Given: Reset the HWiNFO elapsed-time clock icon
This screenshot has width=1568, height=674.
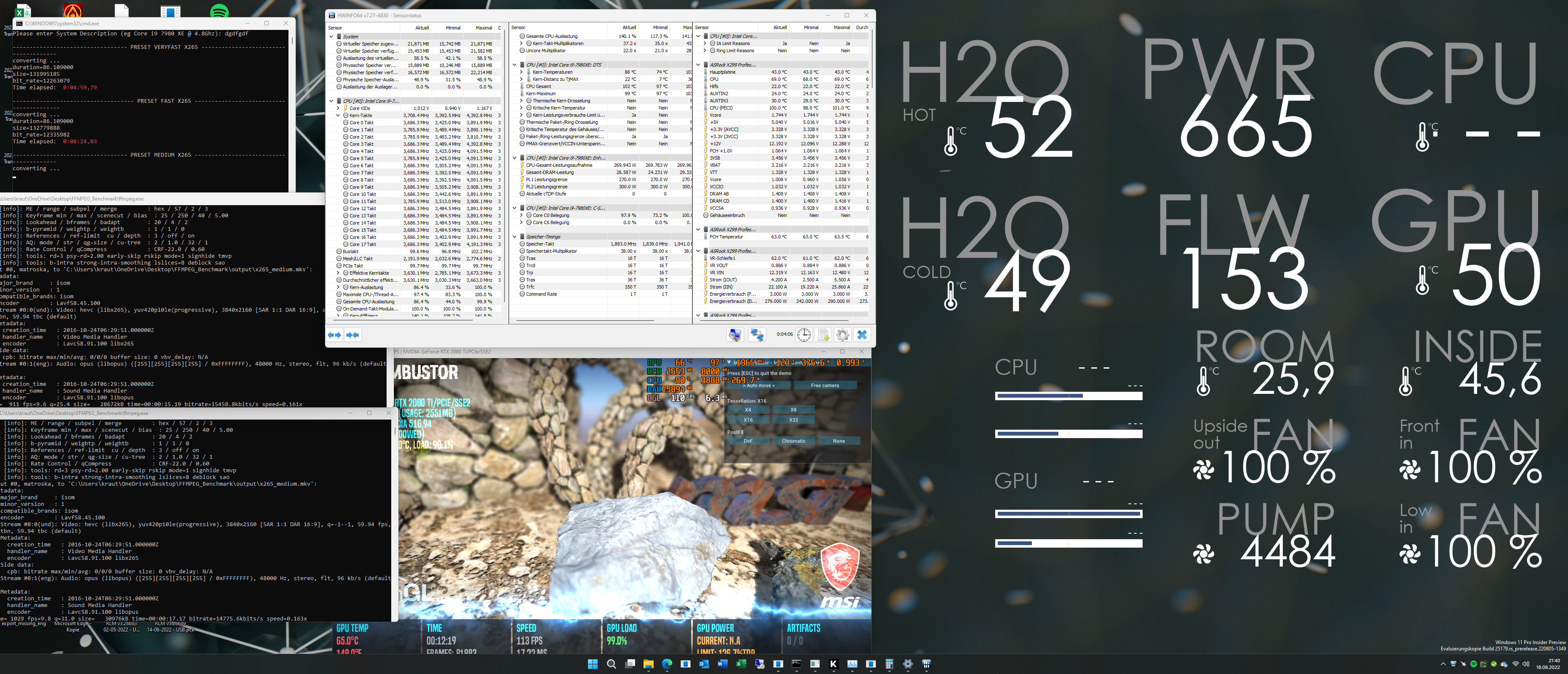Looking at the screenshot, I should (x=804, y=335).
